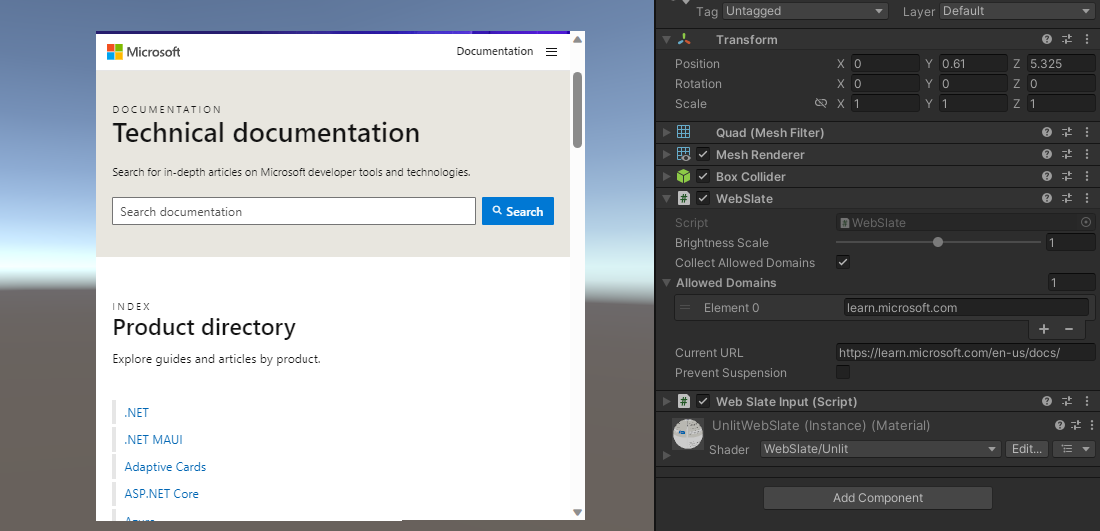1100x531 pixels.
Task: Open Quad Mesh Filter presets
Action: pyautogui.click(x=1066, y=133)
